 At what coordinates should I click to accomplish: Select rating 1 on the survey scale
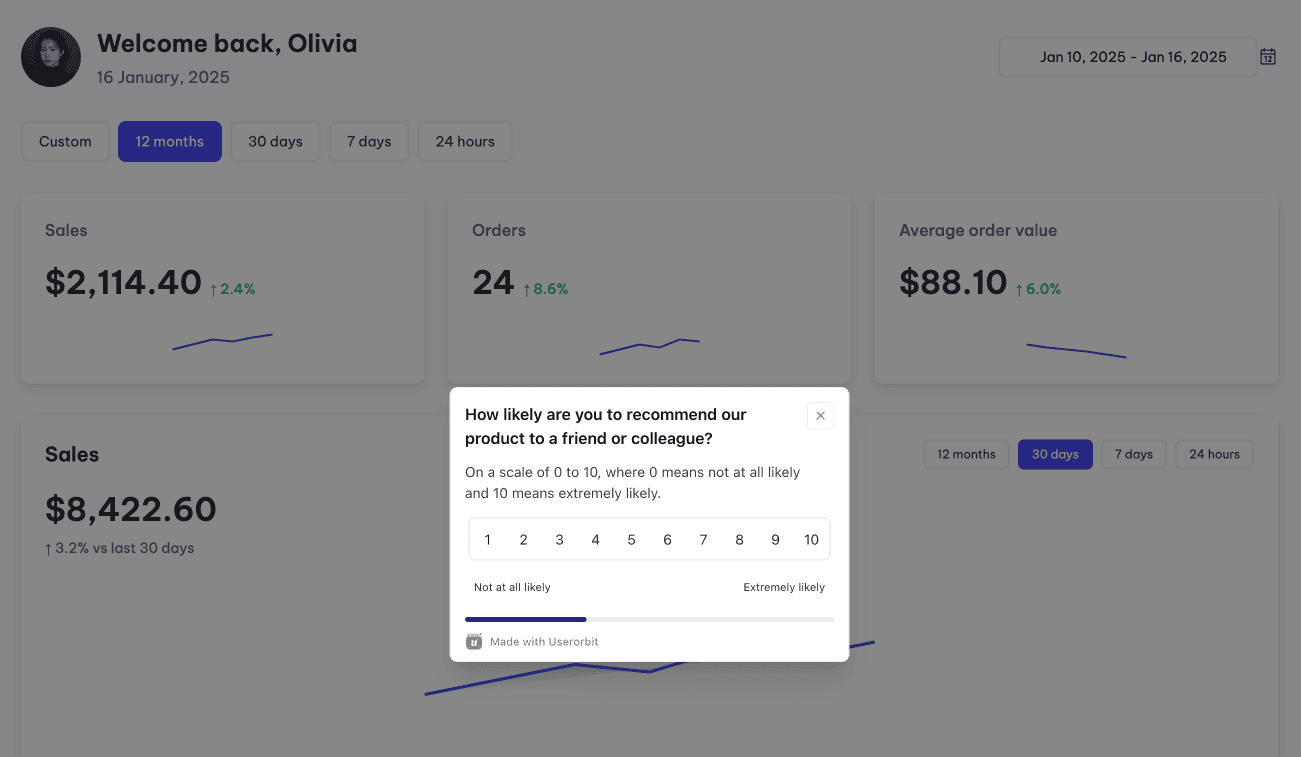point(487,540)
